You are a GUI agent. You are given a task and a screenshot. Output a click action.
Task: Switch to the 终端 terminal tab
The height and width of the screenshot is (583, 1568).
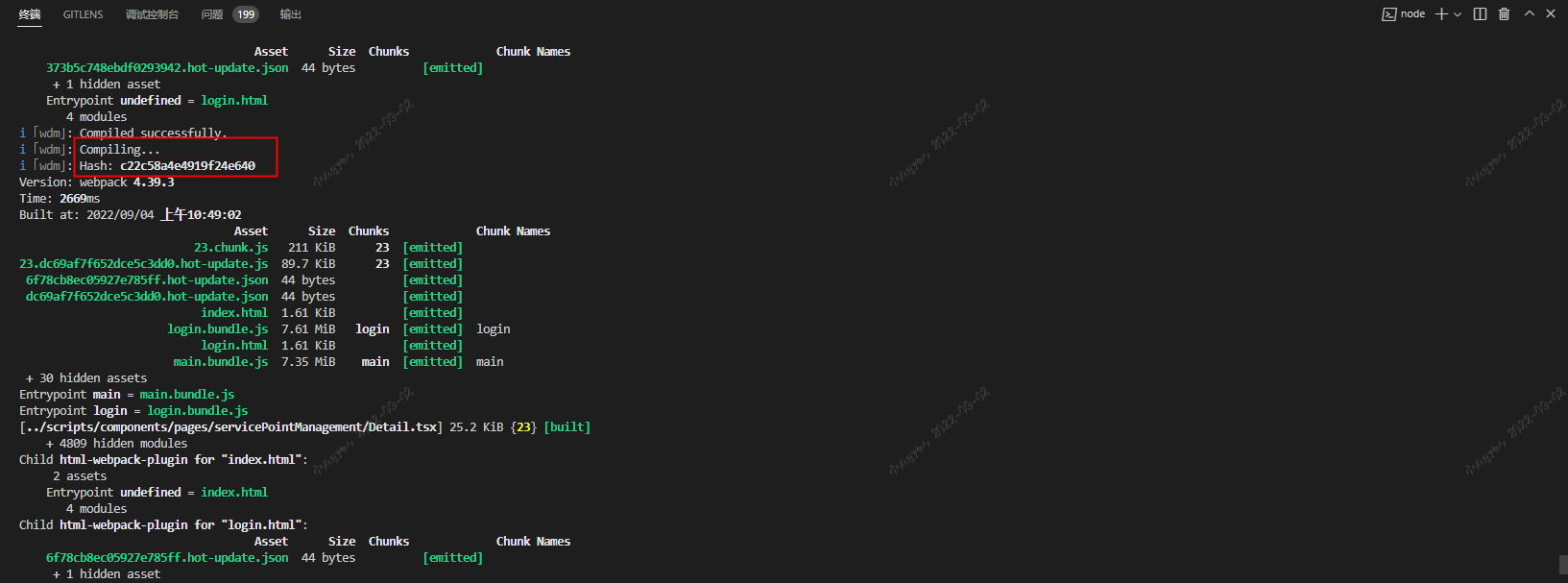pyautogui.click(x=30, y=14)
